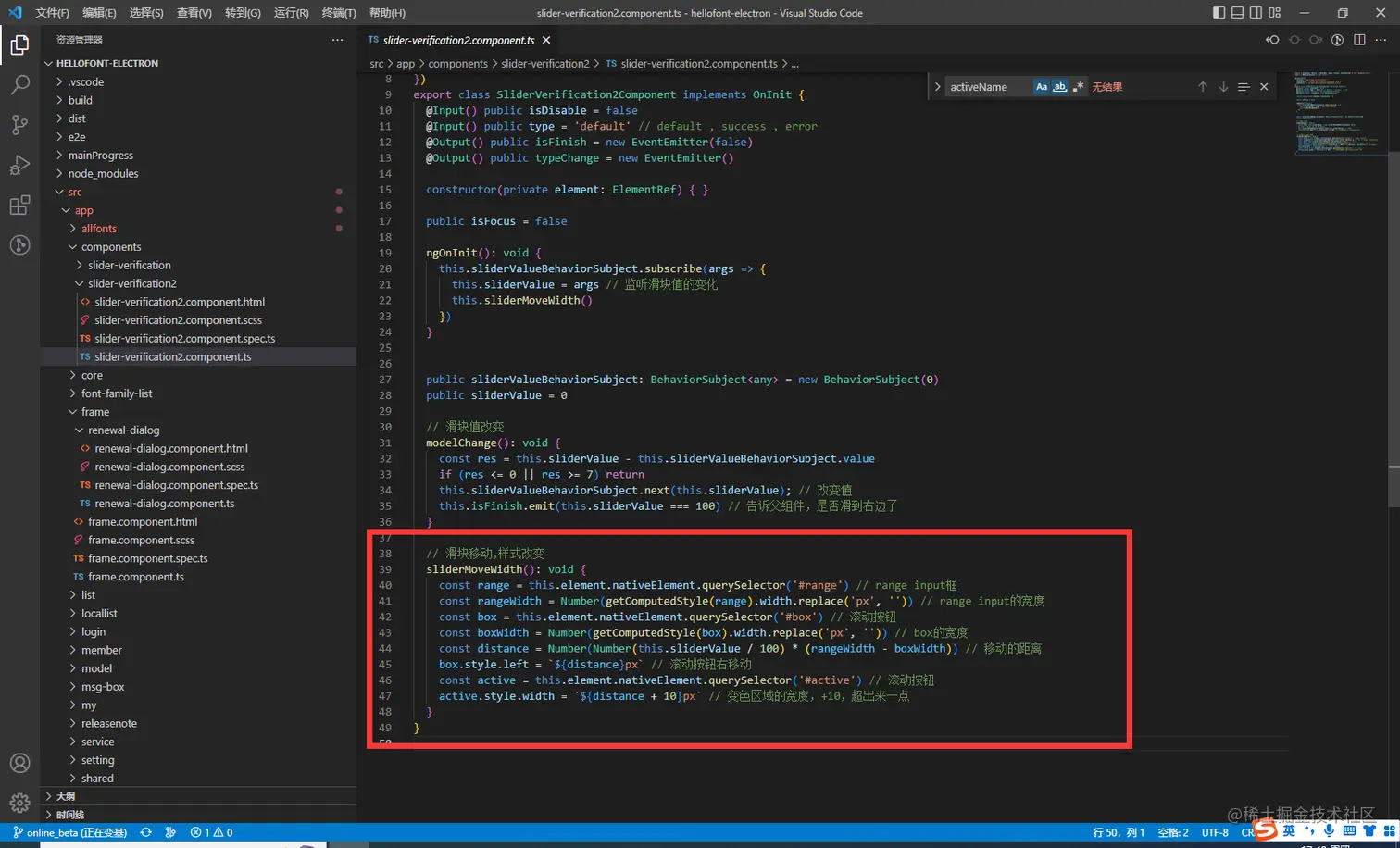Click the 行 50, 列 1 cursor position indicator
This screenshot has width=1400, height=848.
[1119, 832]
